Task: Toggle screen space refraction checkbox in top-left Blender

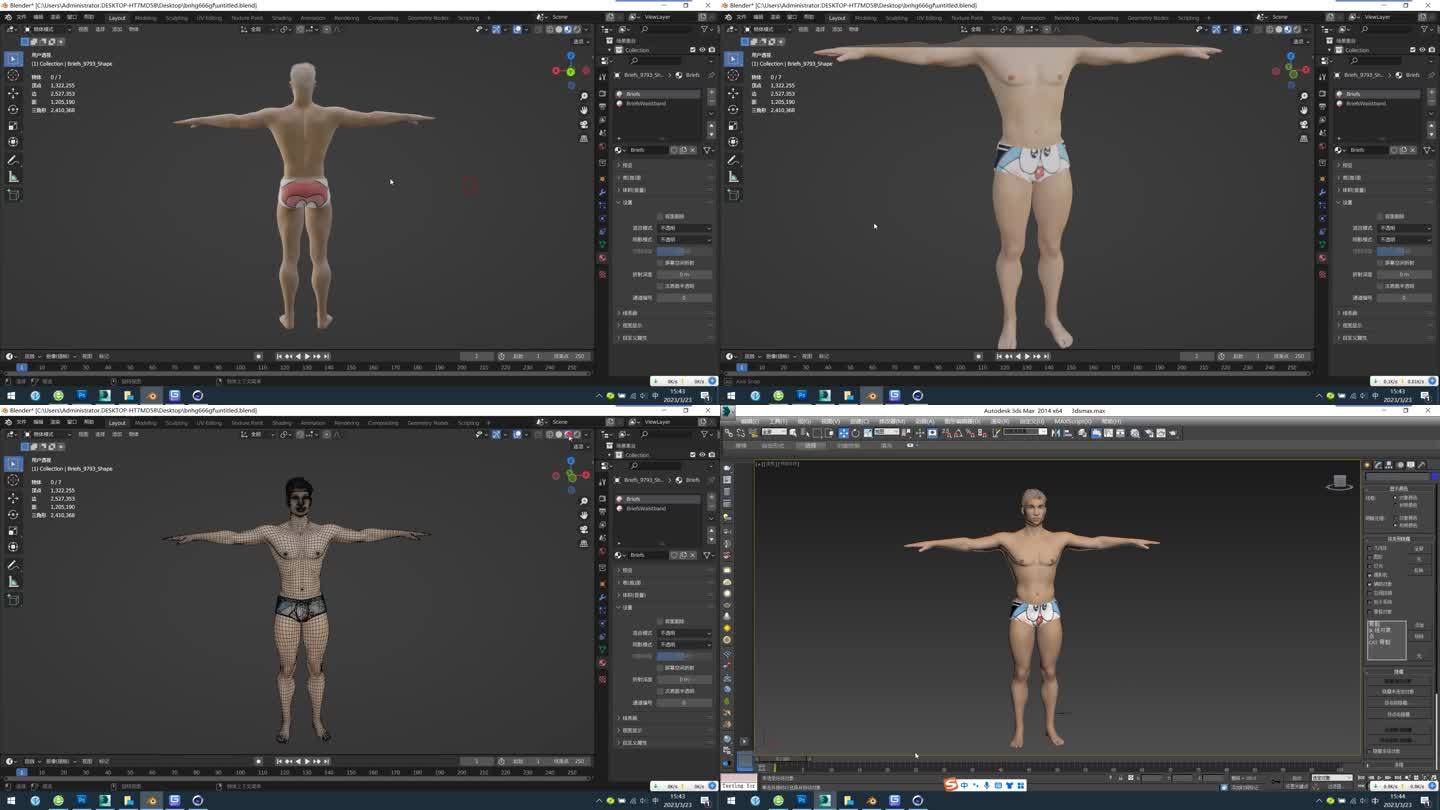Action: [x=660, y=263]
